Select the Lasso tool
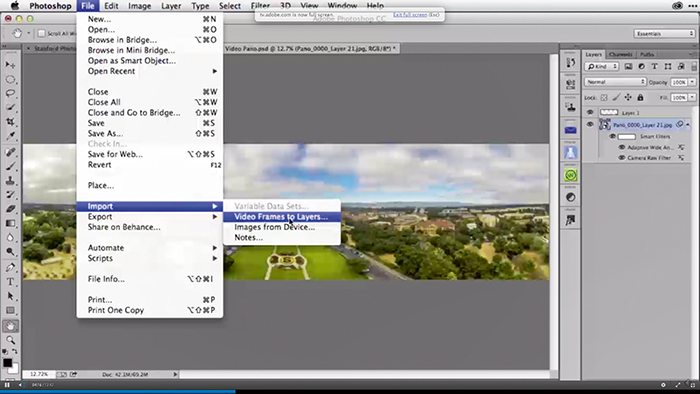 10,93
